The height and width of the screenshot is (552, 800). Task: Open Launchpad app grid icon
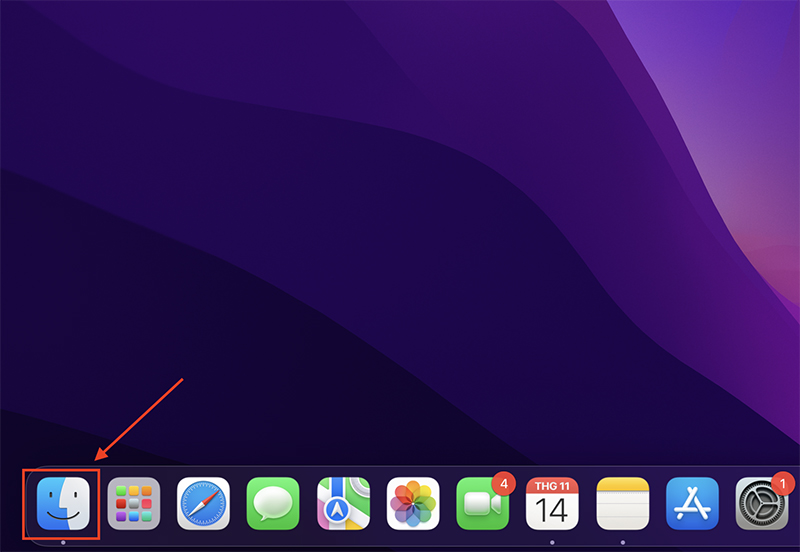click(134, 504)
